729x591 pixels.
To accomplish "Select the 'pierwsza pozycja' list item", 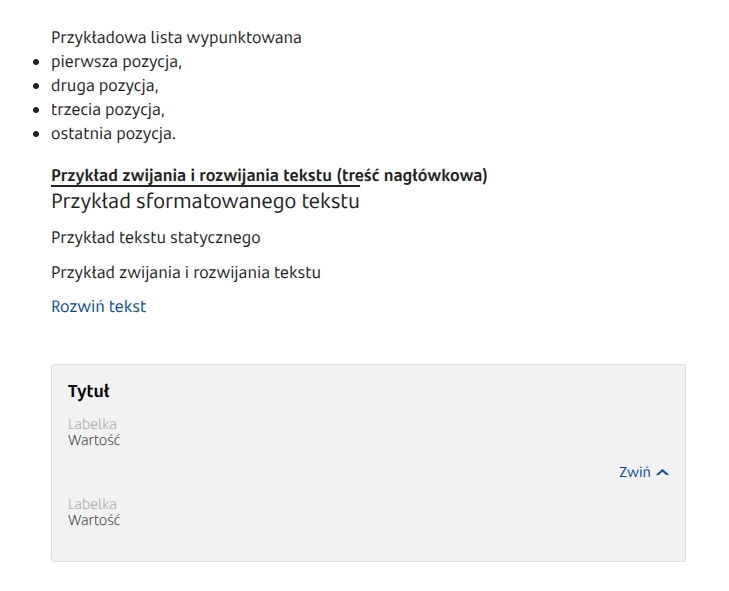I will 116,62.
